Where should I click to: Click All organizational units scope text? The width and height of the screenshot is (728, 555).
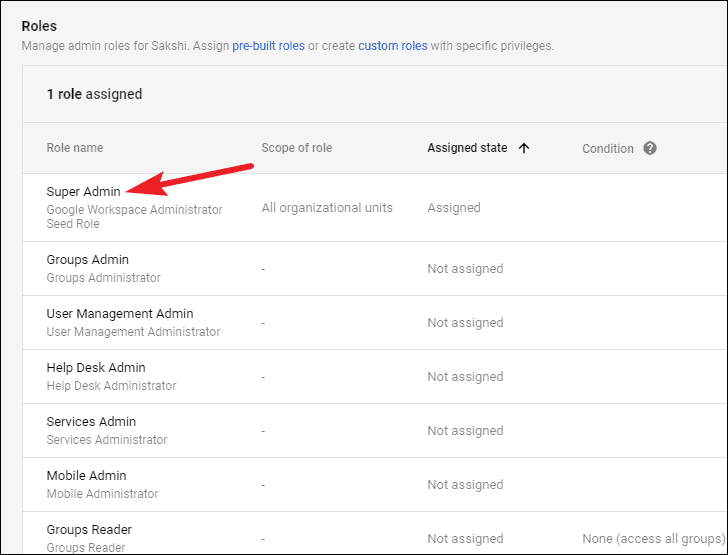pyautogui.click(x=327, y=208)
